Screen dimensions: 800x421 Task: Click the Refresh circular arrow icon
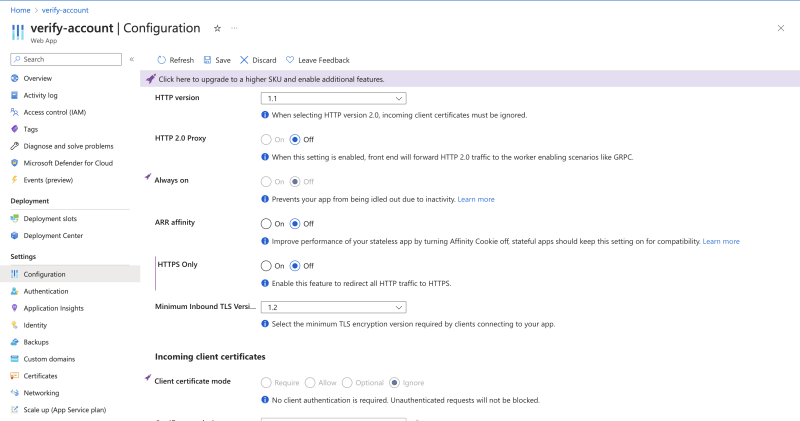click(162, 60)
